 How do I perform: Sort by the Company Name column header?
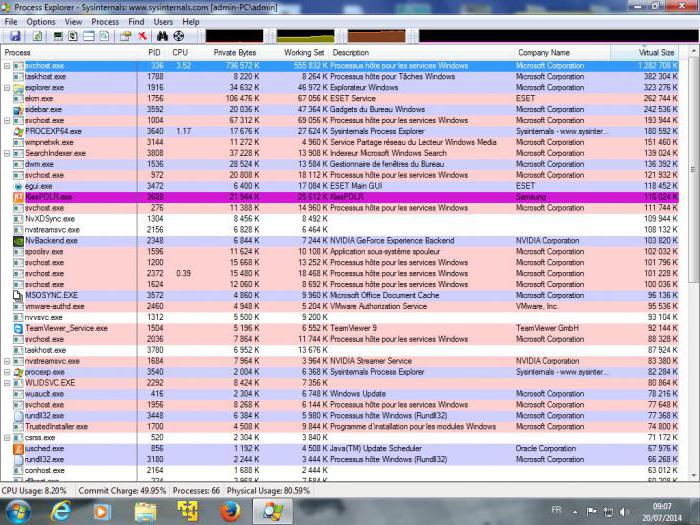coord(545,52)
